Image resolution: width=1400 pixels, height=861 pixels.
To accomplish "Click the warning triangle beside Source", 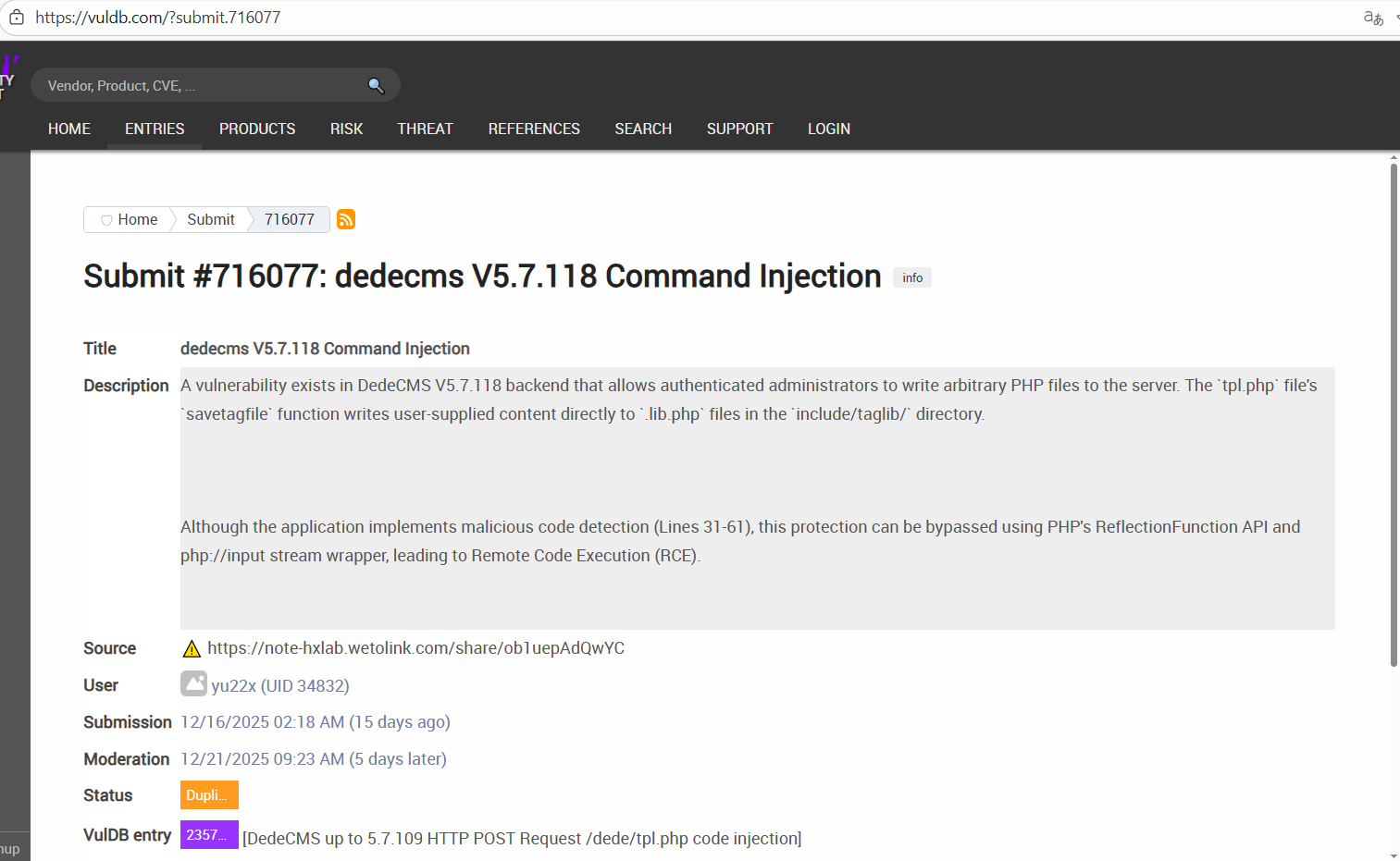I will [192, 649].
